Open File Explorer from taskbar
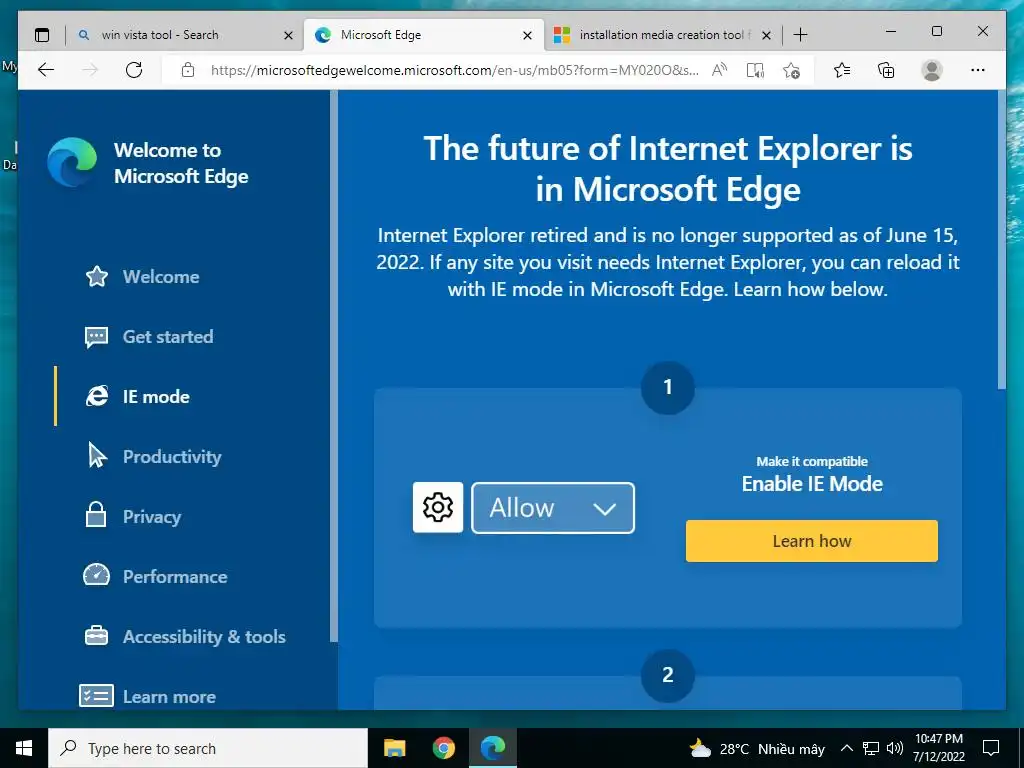 [394, 748]
